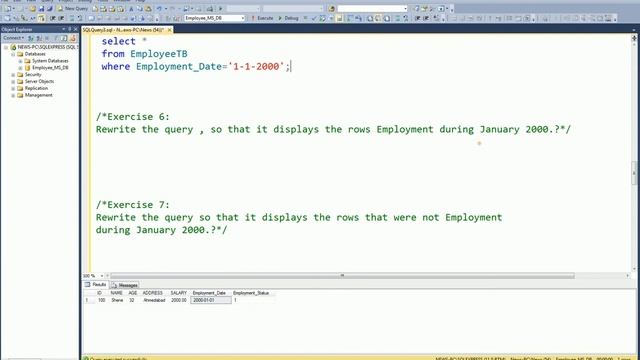Click the Exercise 6 comment line
This screenshot has height=360, width=640.
[133, 117]
